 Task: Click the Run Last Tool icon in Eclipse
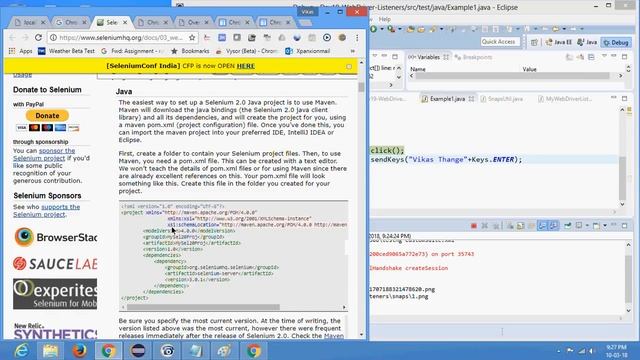(x=391, y=29)
